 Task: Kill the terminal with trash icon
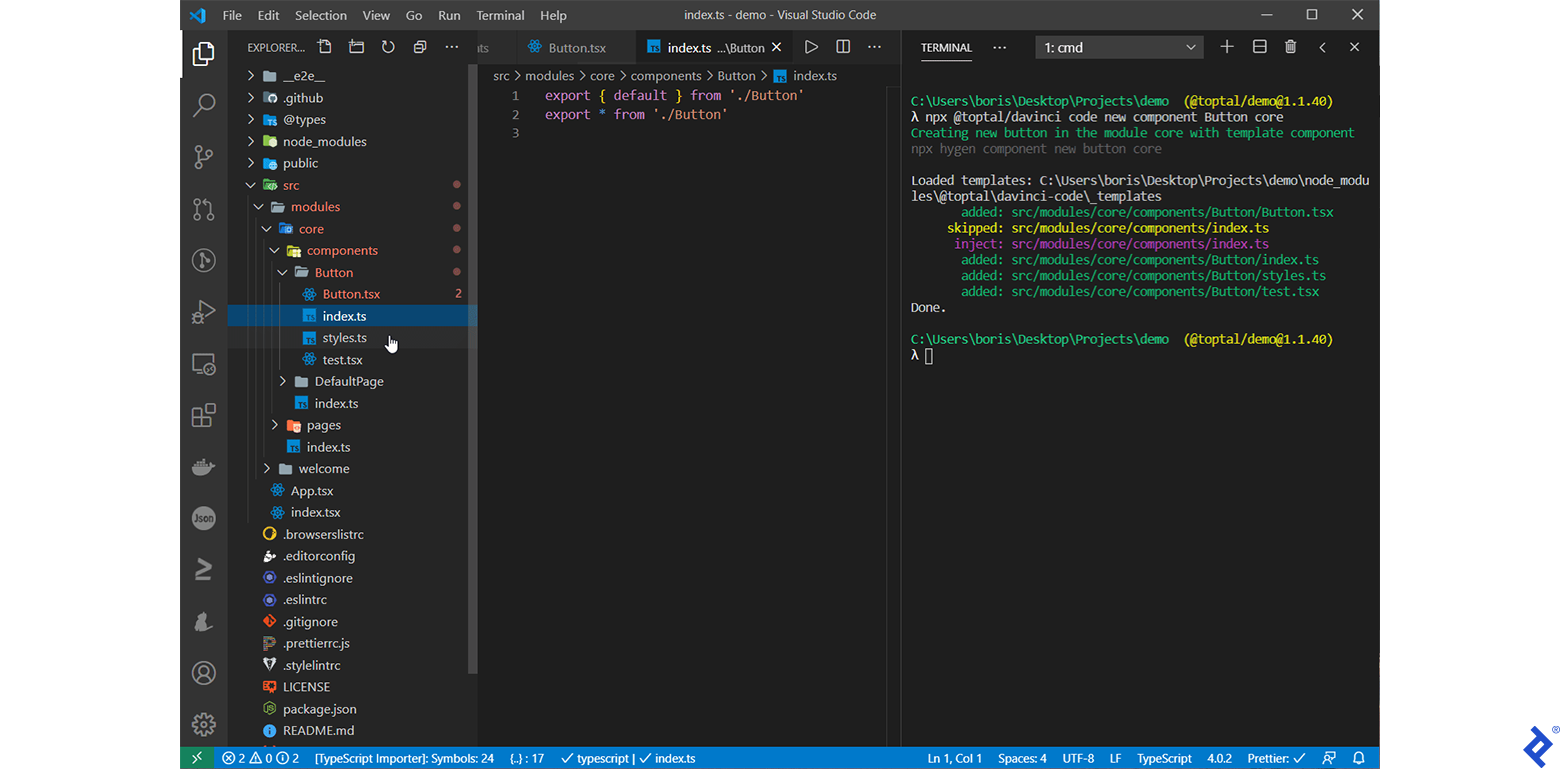point(1290,47)
